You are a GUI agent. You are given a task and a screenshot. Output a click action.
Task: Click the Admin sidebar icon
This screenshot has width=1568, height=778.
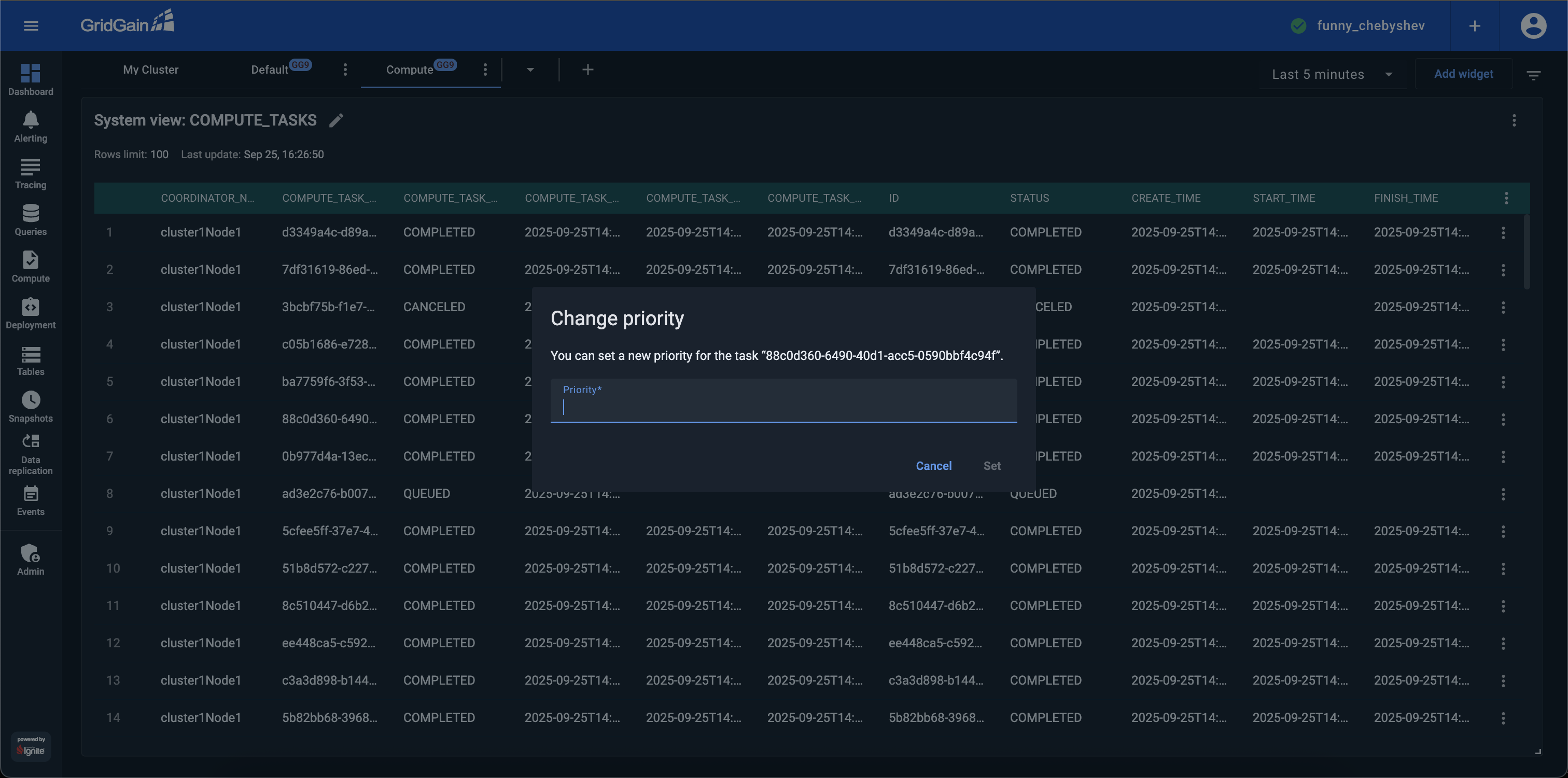31,560
